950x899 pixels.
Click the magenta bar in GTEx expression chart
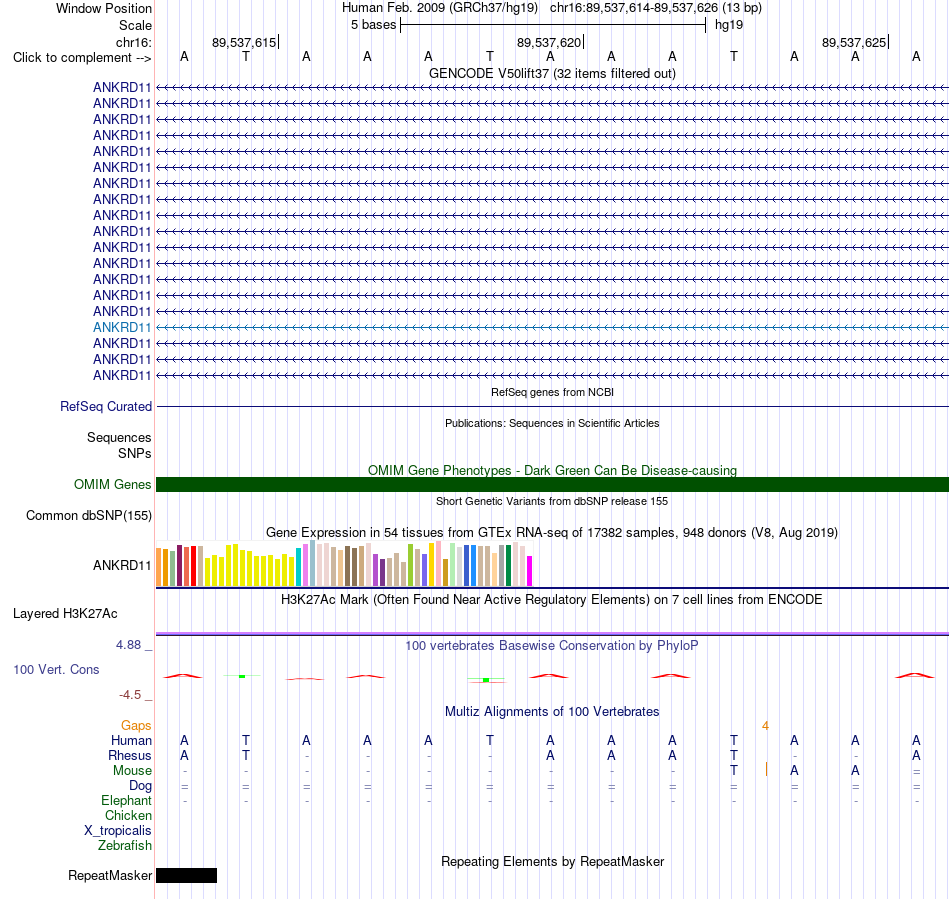tap(530, 571)
